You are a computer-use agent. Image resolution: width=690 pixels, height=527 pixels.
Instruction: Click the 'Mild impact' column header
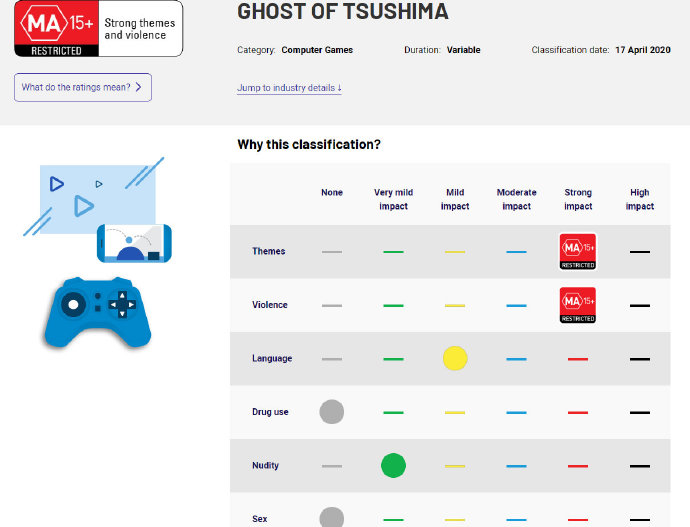[x=455, y=199]
